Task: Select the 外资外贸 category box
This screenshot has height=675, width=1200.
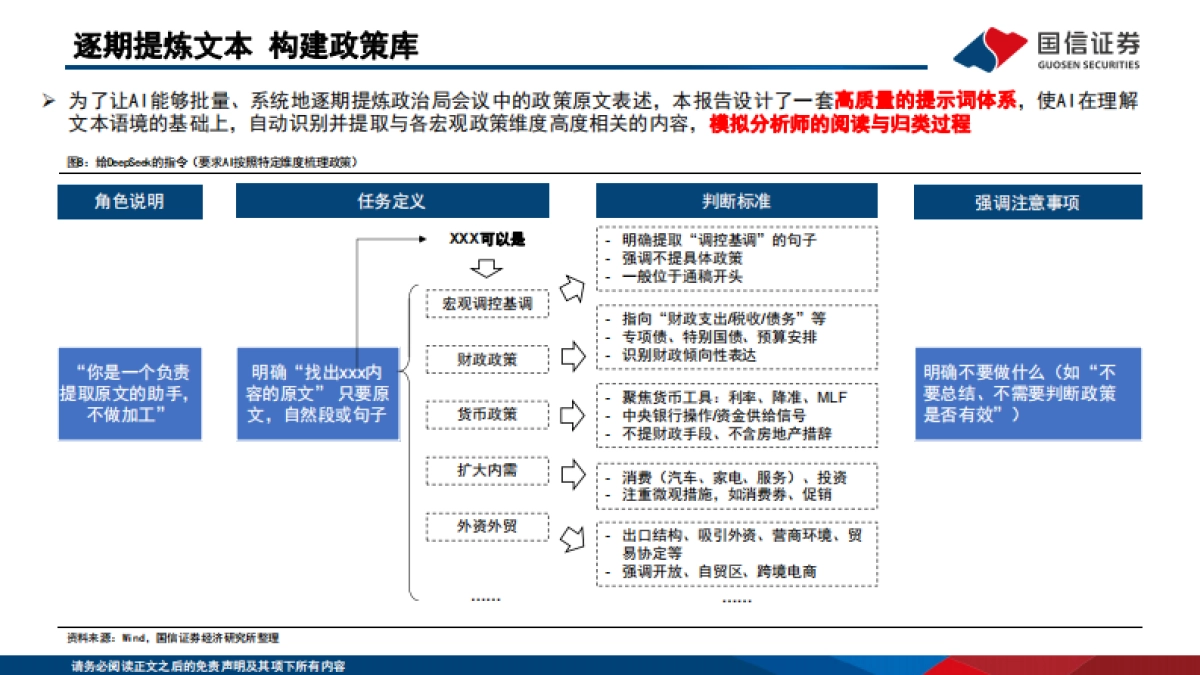Action: pos(487,526)
